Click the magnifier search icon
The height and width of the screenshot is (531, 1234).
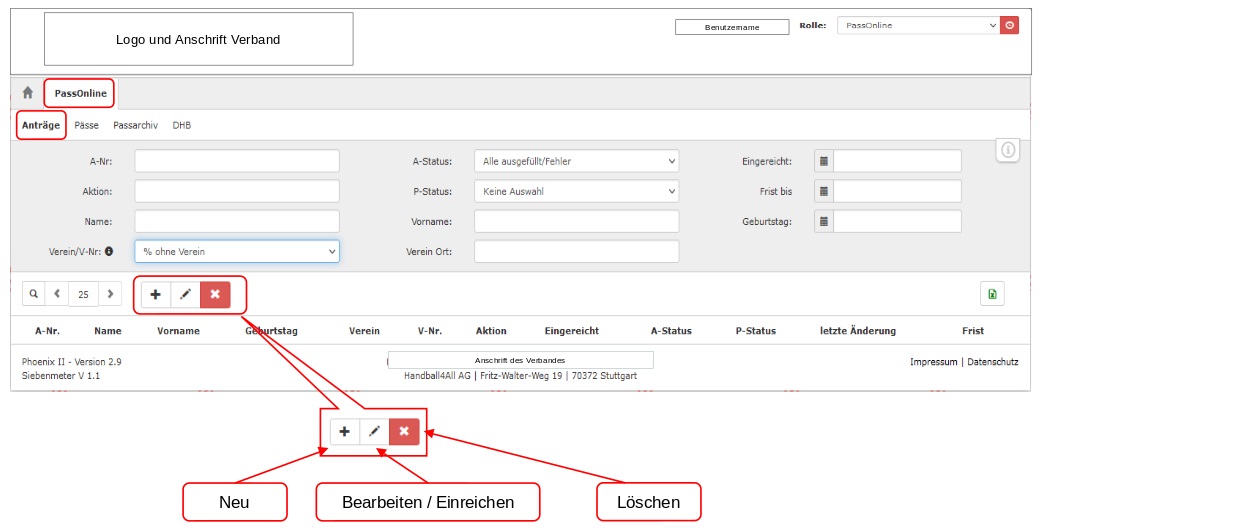point(33,294)
